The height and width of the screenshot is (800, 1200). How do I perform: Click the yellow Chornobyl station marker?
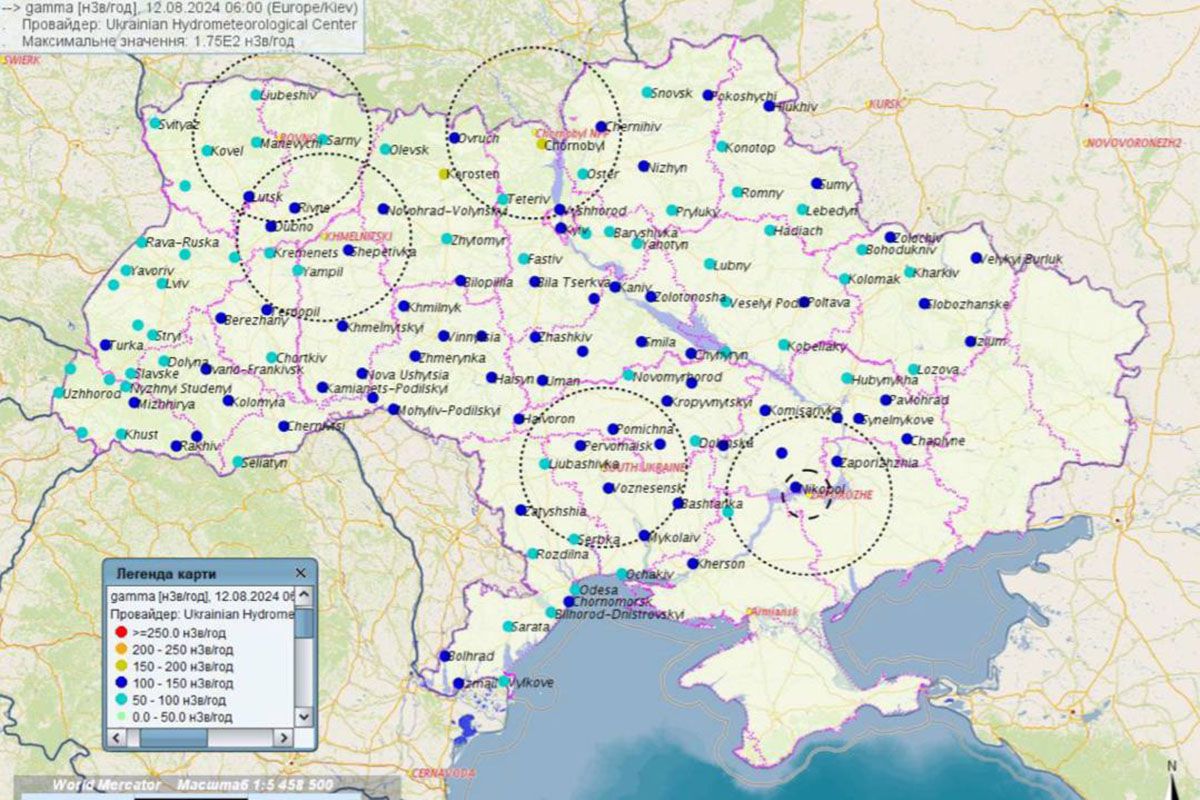coord(542,143)
